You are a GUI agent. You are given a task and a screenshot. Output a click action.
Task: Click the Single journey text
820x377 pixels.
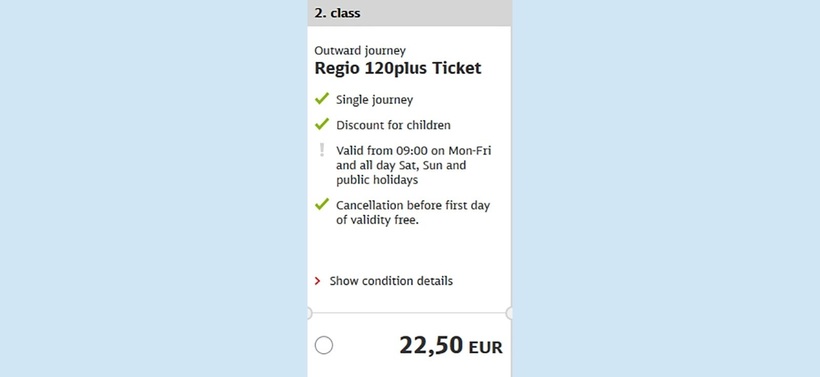click(x=374, y=100)
